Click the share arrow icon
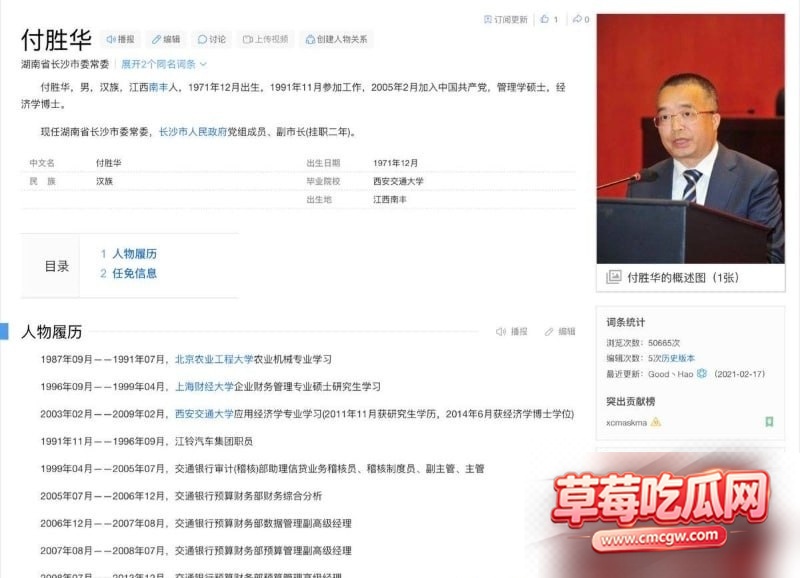The image size is (800, 578). point(577,19)
